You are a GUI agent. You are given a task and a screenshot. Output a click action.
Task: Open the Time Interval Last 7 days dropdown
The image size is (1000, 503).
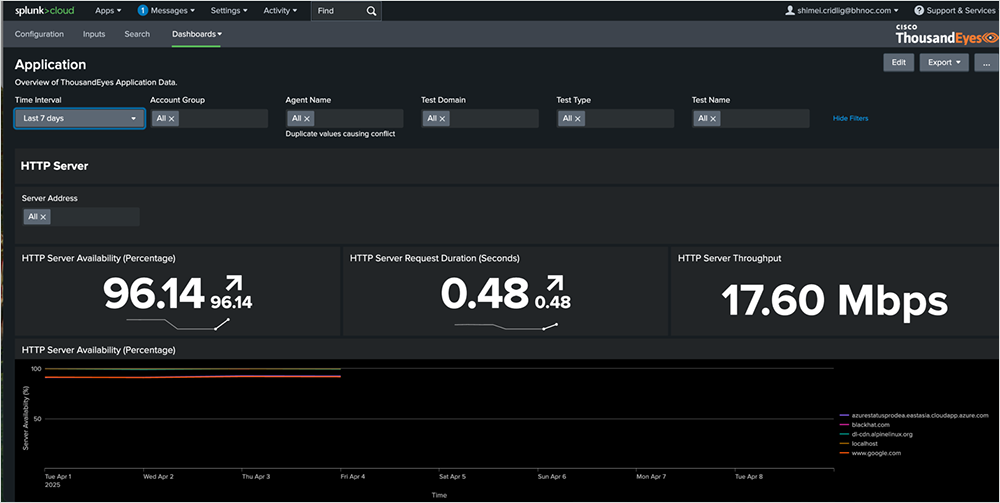click(x=79, y=118)
